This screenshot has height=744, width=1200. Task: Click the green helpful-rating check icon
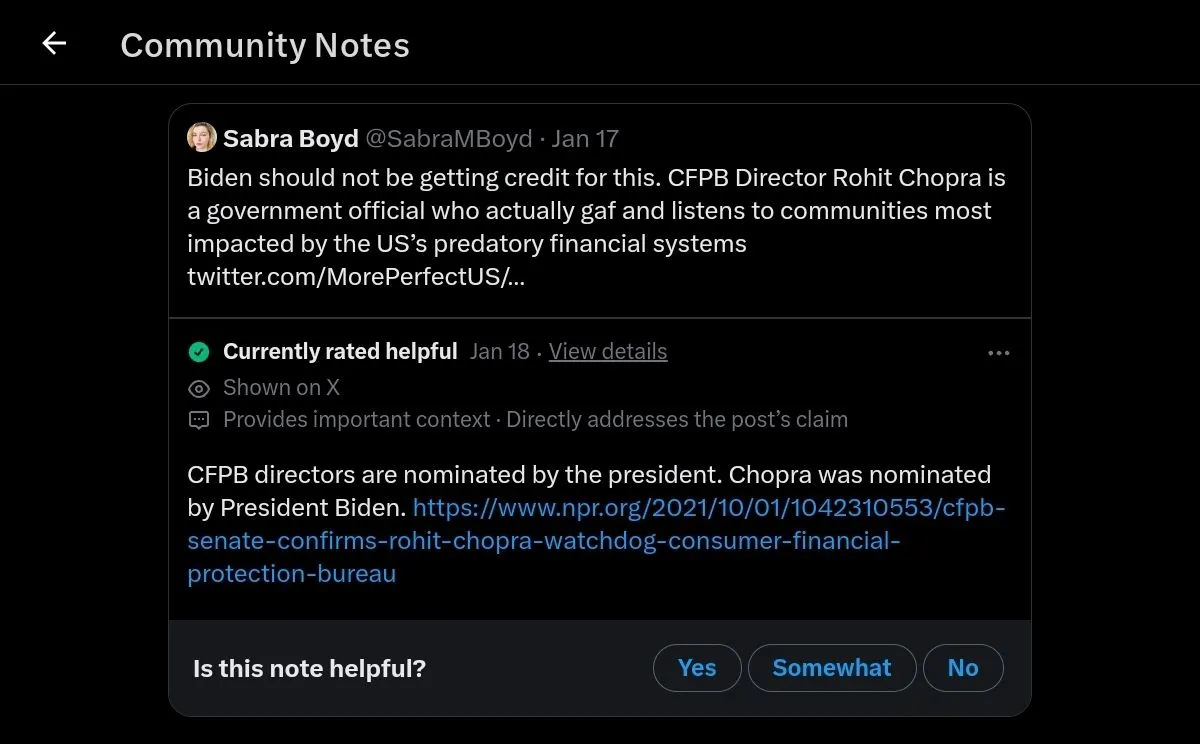[x=198, y=351]
